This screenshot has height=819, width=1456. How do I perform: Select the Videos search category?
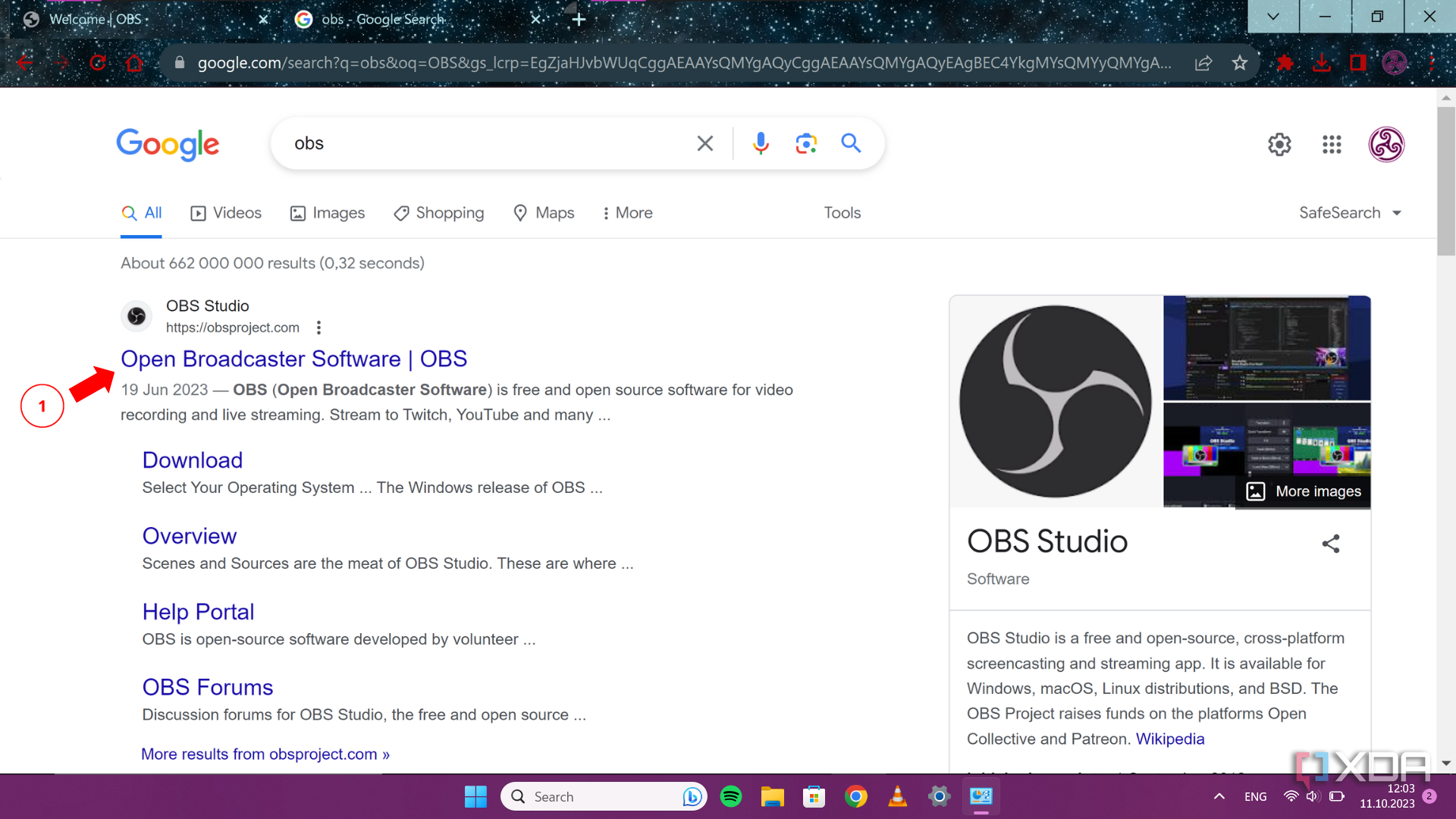[225, 213]
